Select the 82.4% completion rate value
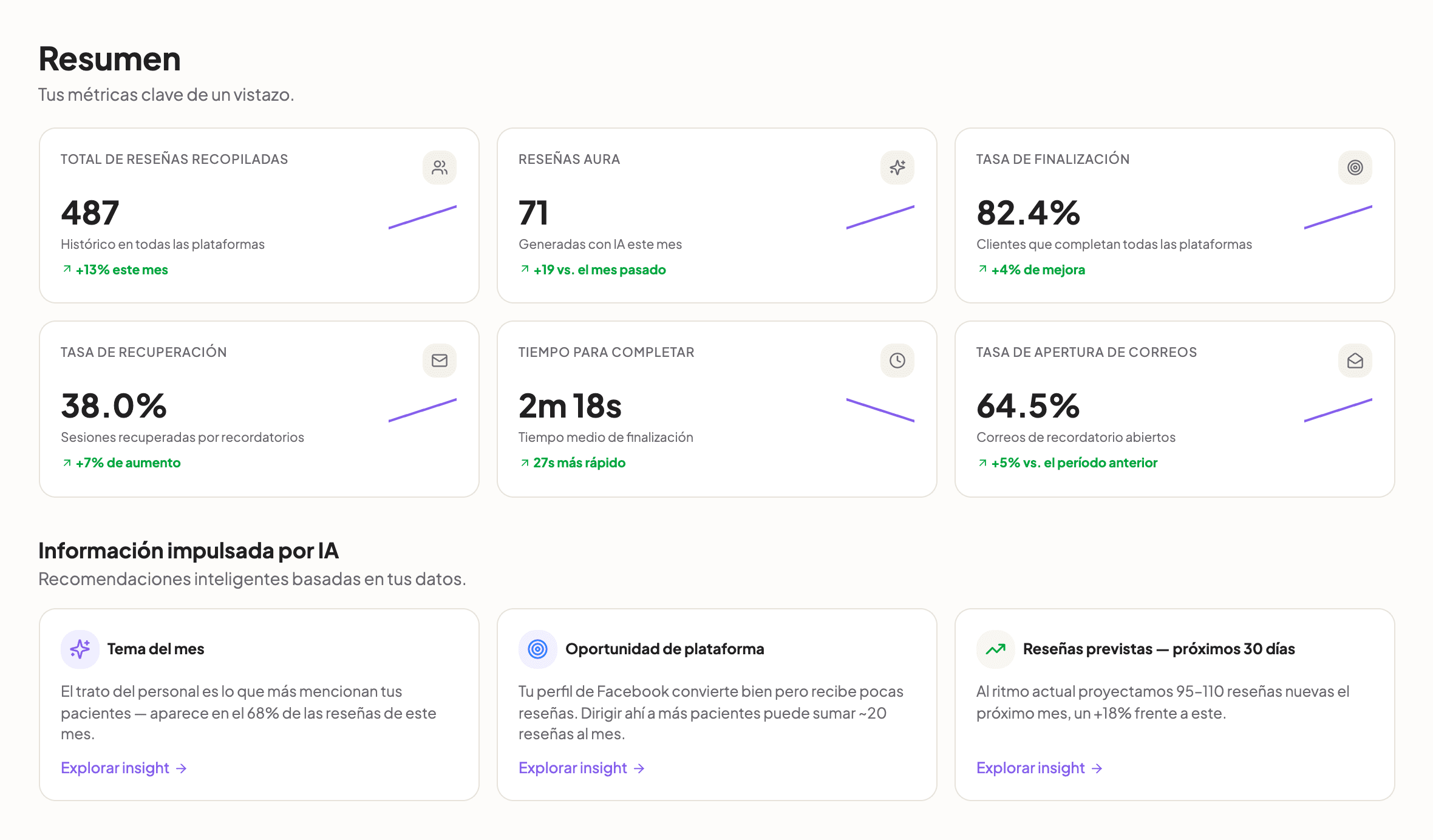 [1028, 213]
